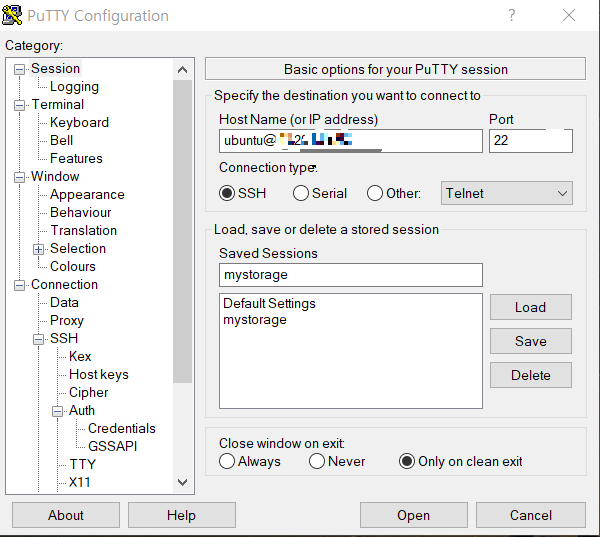Open the Bell settings category

pyautogui.click(x=61, y=140)
